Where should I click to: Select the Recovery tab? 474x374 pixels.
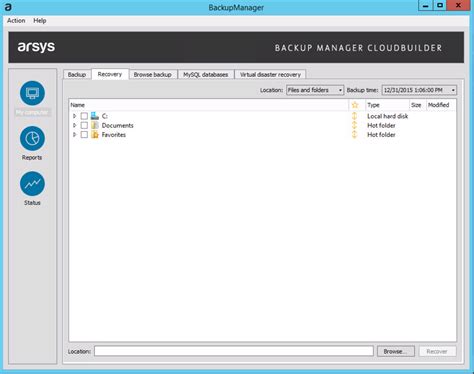tap(110, 74)
